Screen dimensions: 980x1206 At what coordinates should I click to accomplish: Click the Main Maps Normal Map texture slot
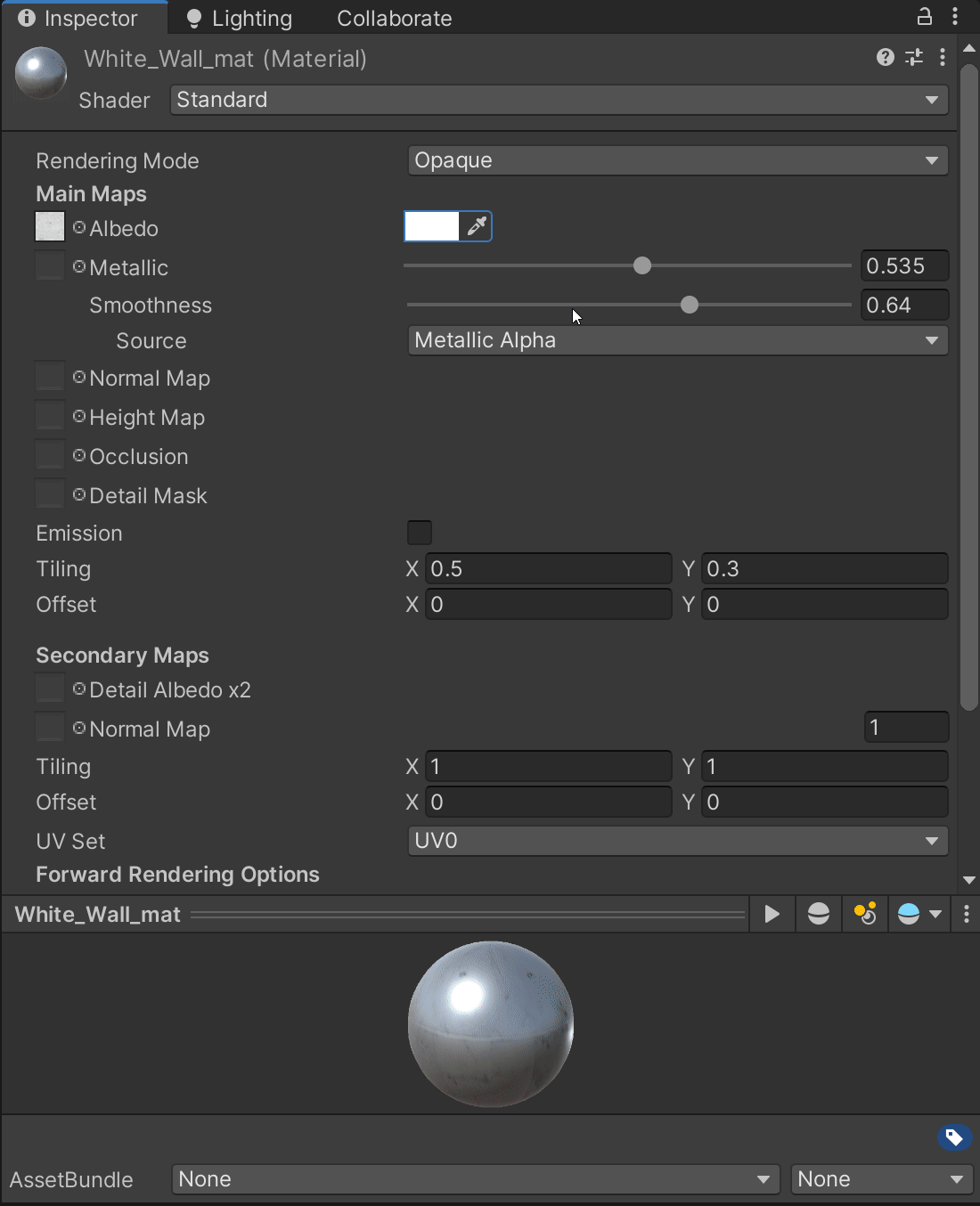tap(50, 376)
